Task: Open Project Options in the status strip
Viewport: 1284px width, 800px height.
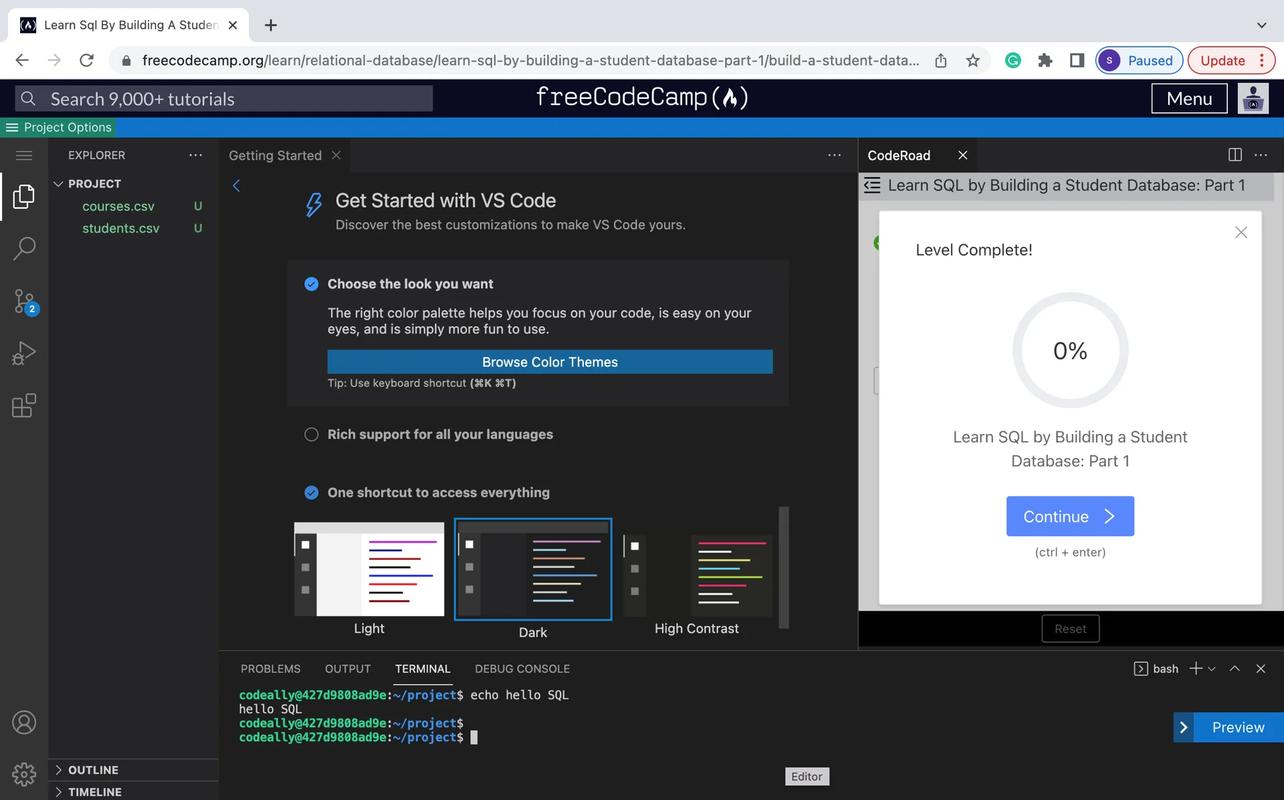Action: coord(58,127)
